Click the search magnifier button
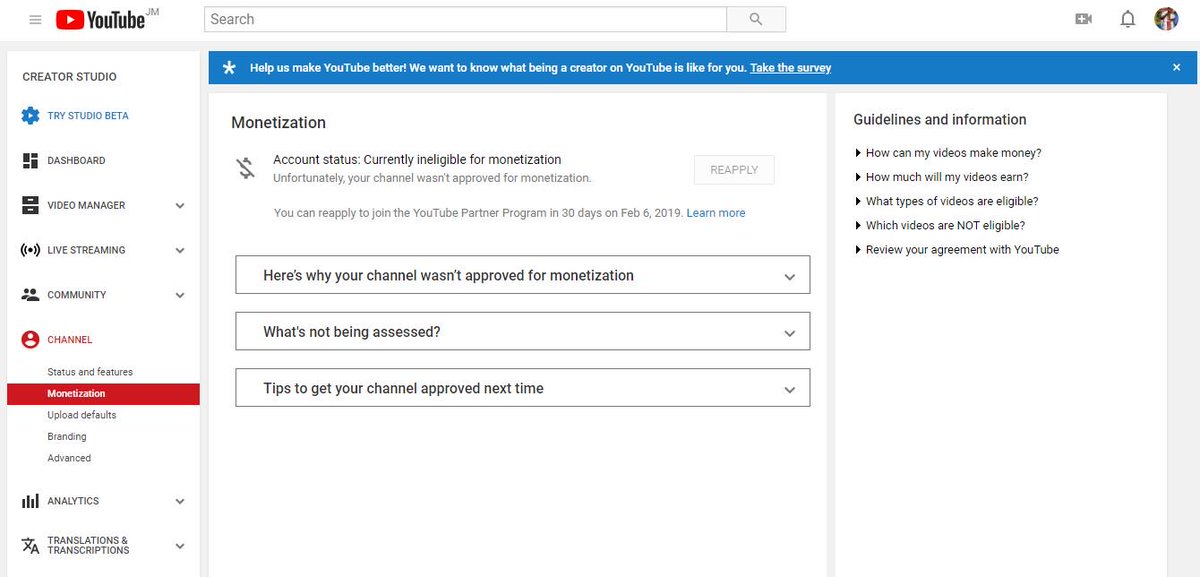This screenshot has width=1200, height=577. click(756, 19)
